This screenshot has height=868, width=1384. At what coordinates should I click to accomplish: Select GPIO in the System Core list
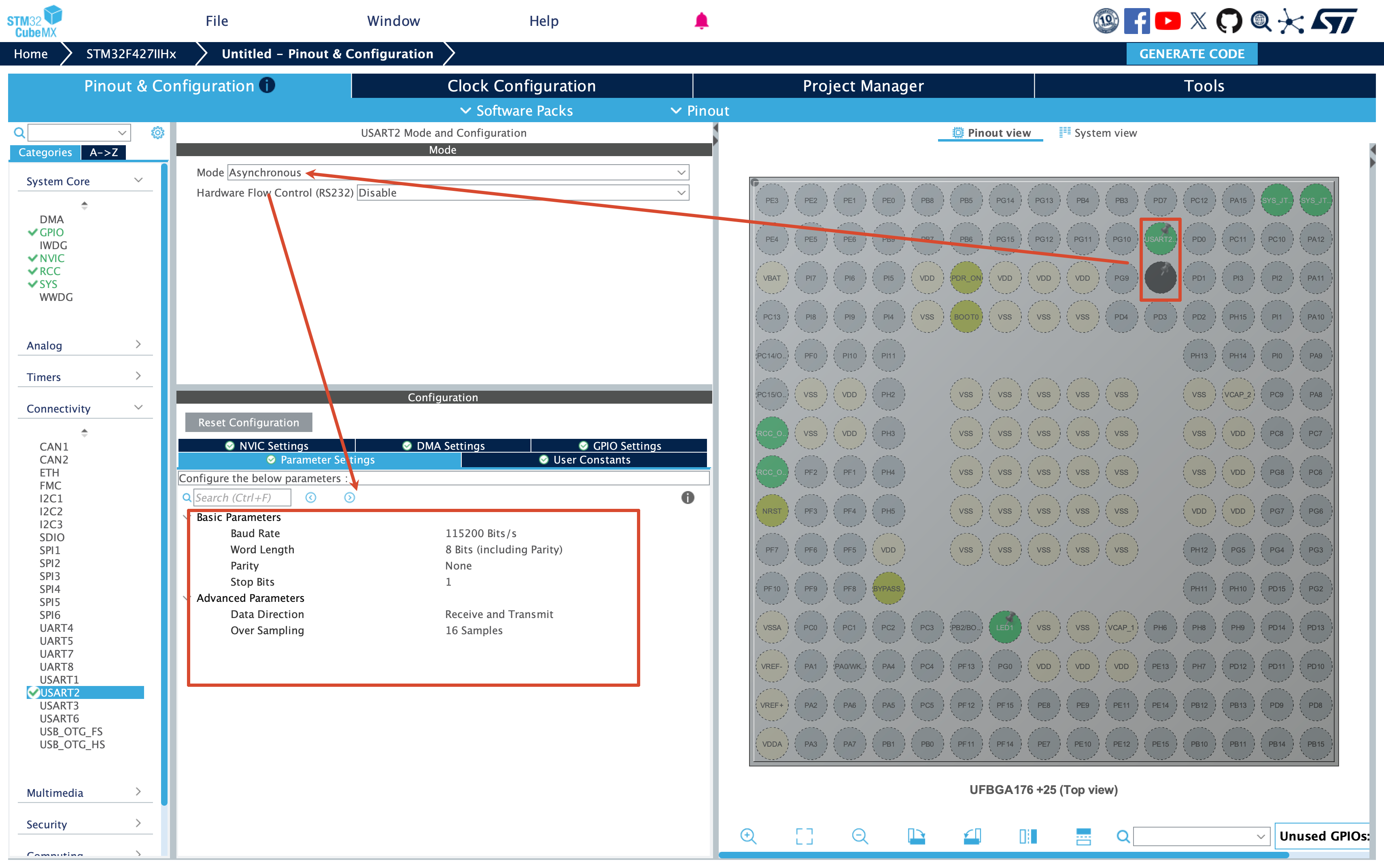click(51, 233)
